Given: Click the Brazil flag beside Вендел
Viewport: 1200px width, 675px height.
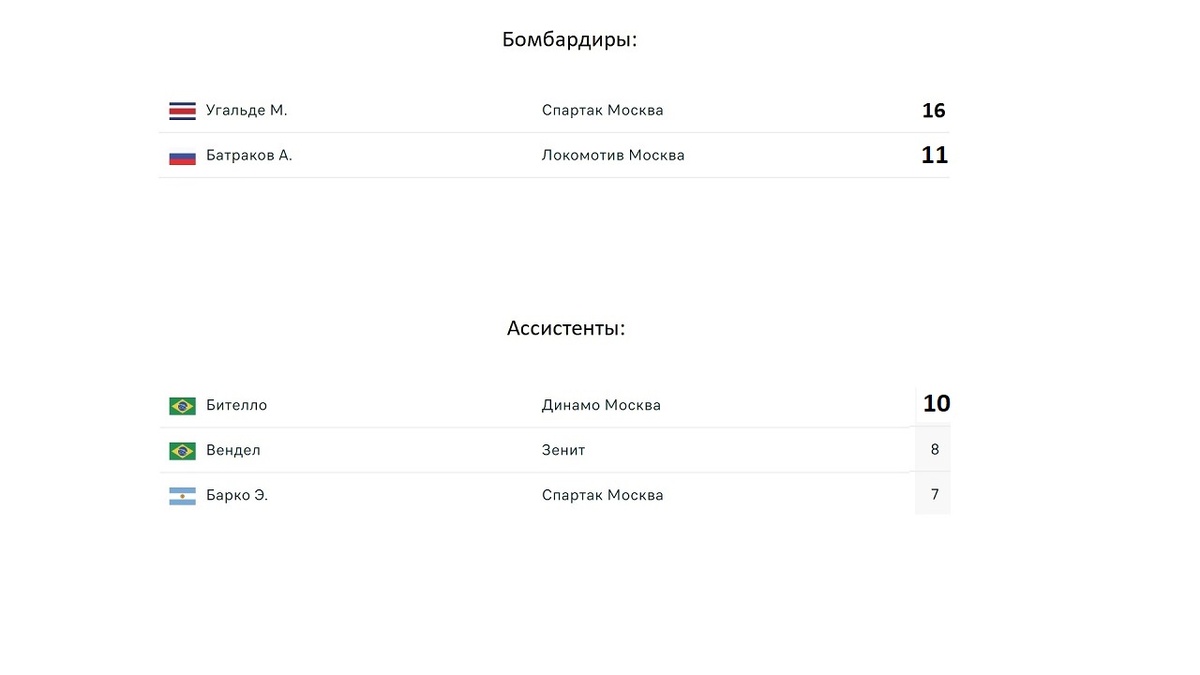Looking at the screenshot, I should tap(182, 451).
